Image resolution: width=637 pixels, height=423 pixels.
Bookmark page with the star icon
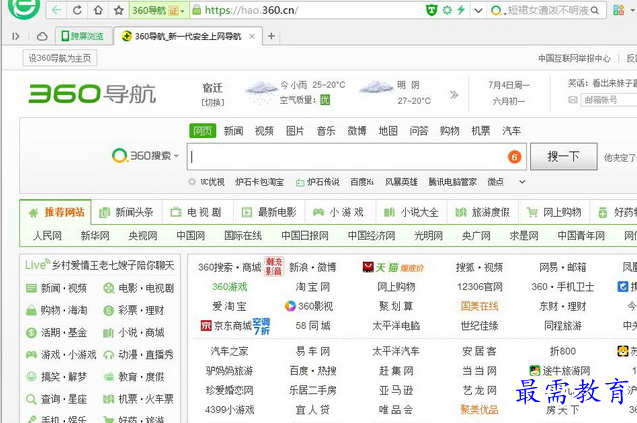(x=119, y=10)
